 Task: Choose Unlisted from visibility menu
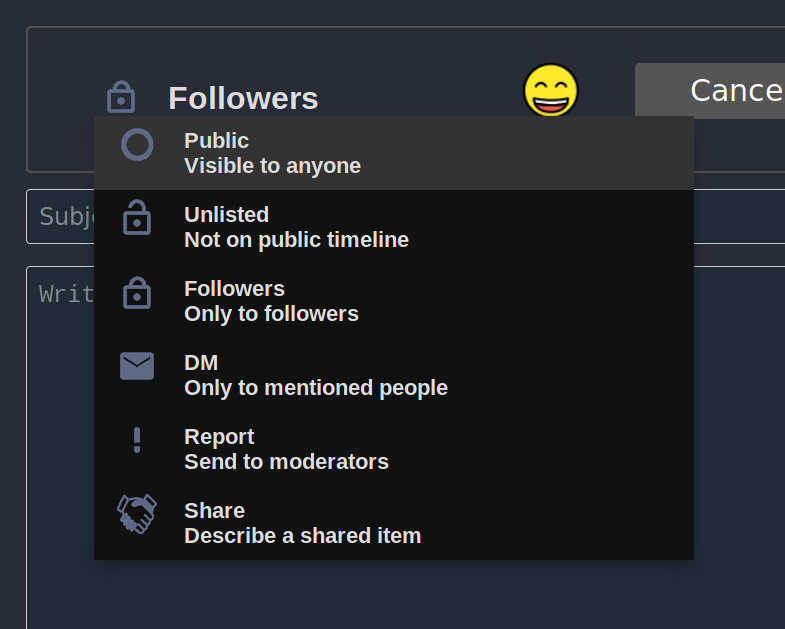point(393,227)
